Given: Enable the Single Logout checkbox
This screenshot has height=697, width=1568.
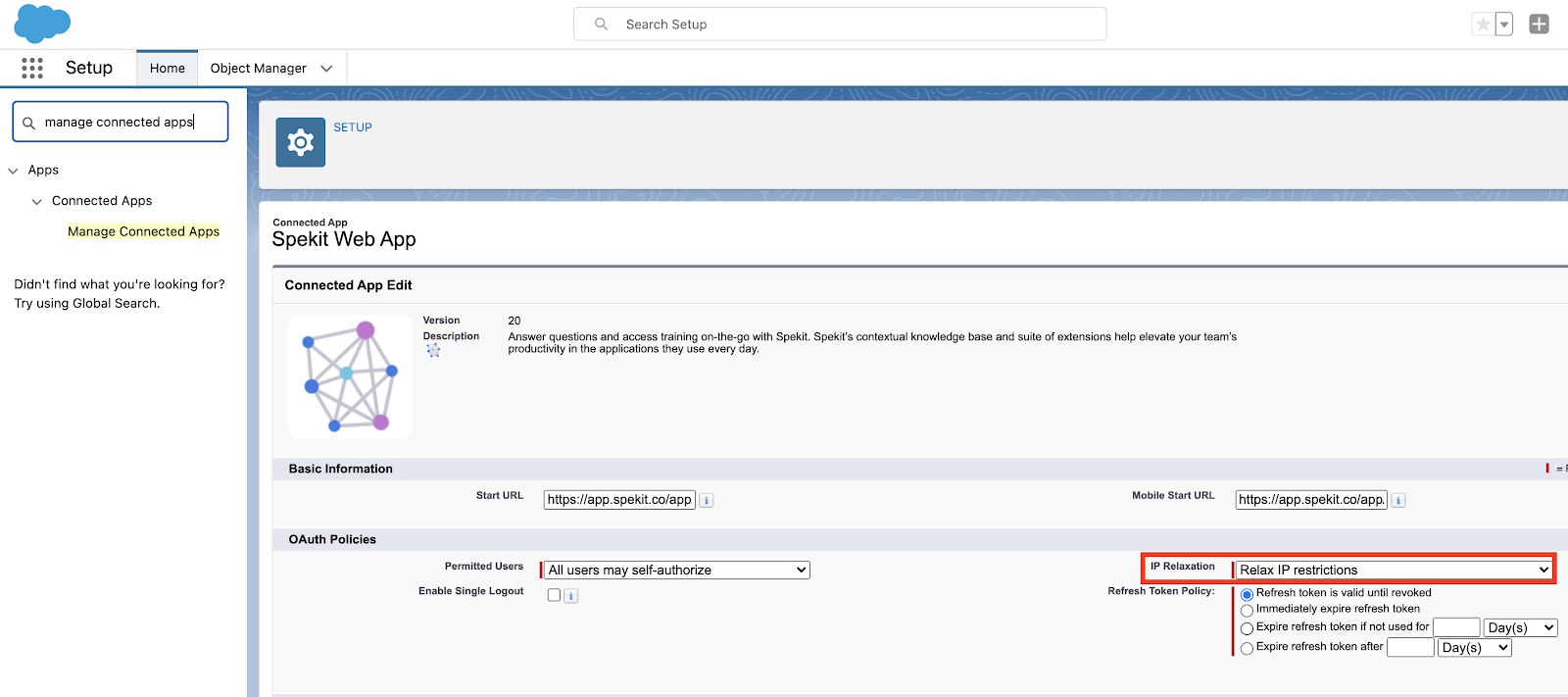Looking at the screenshot, I should tap(555, 595).
